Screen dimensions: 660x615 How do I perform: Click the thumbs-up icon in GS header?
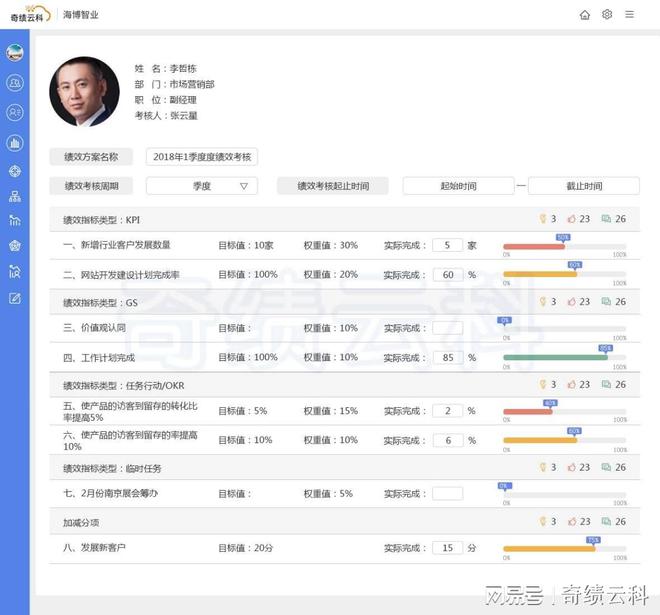tap(571, 302)
